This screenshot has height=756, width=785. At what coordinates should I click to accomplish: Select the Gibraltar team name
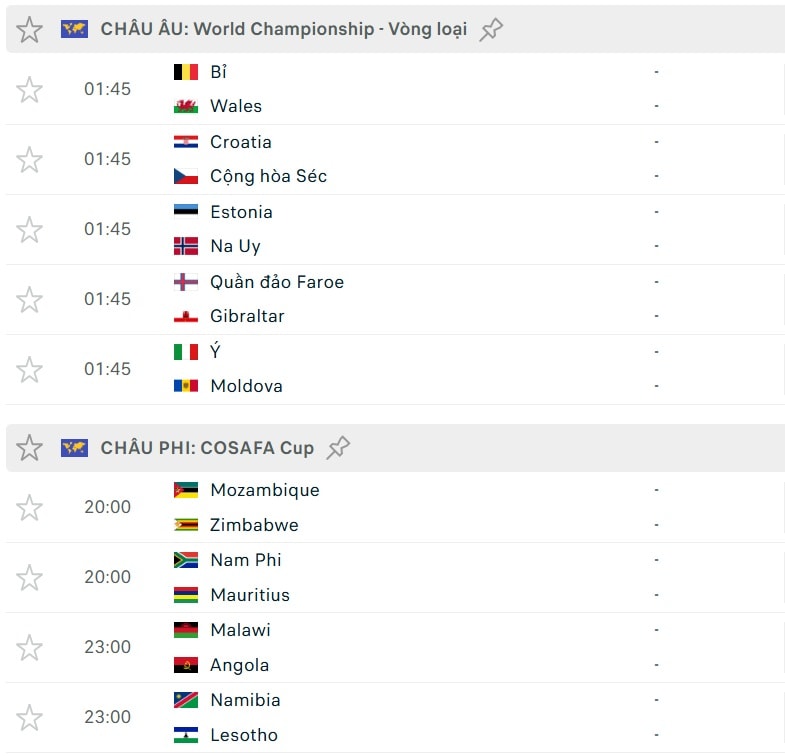(247, 316)
